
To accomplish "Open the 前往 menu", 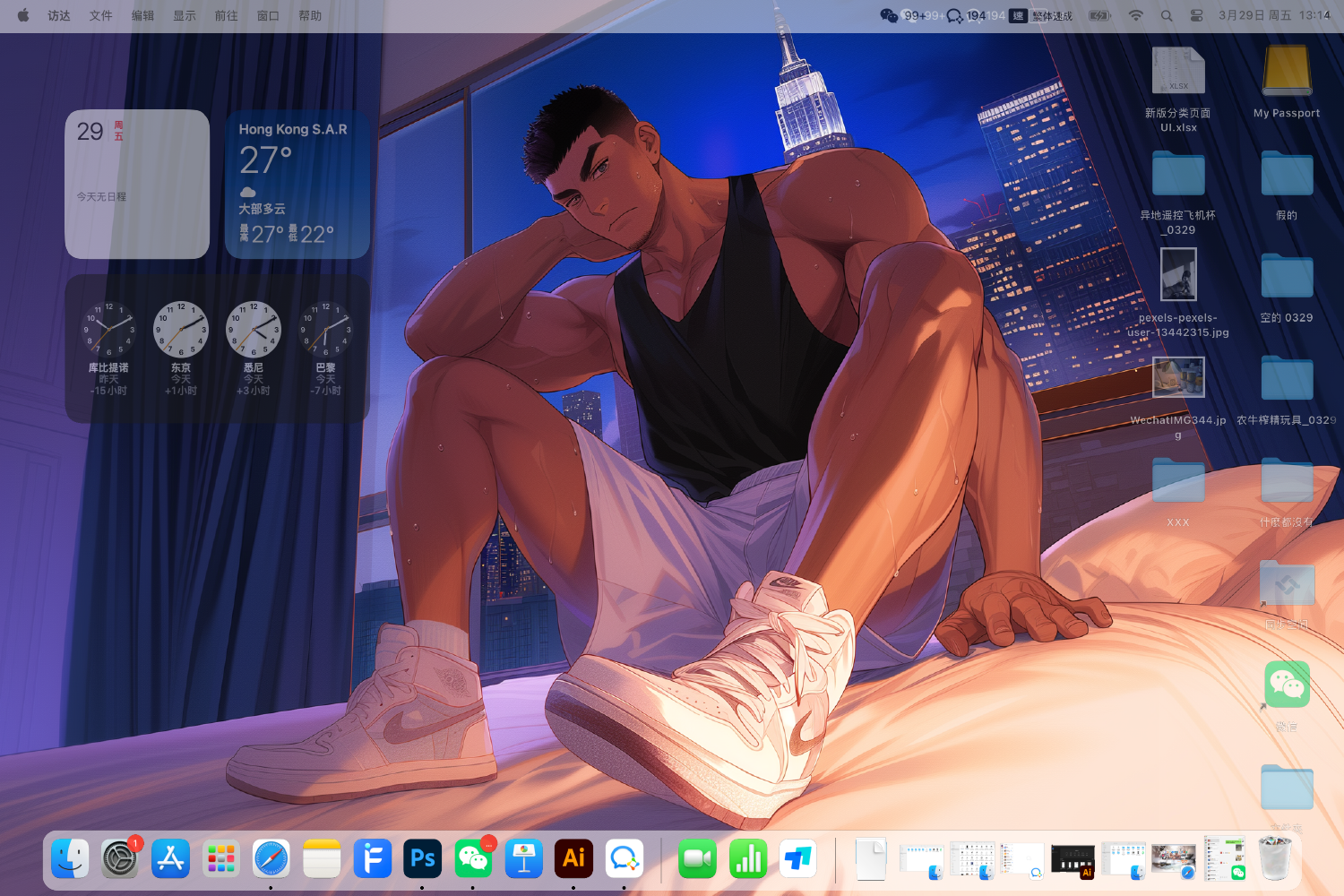I will tap(226, 15).
